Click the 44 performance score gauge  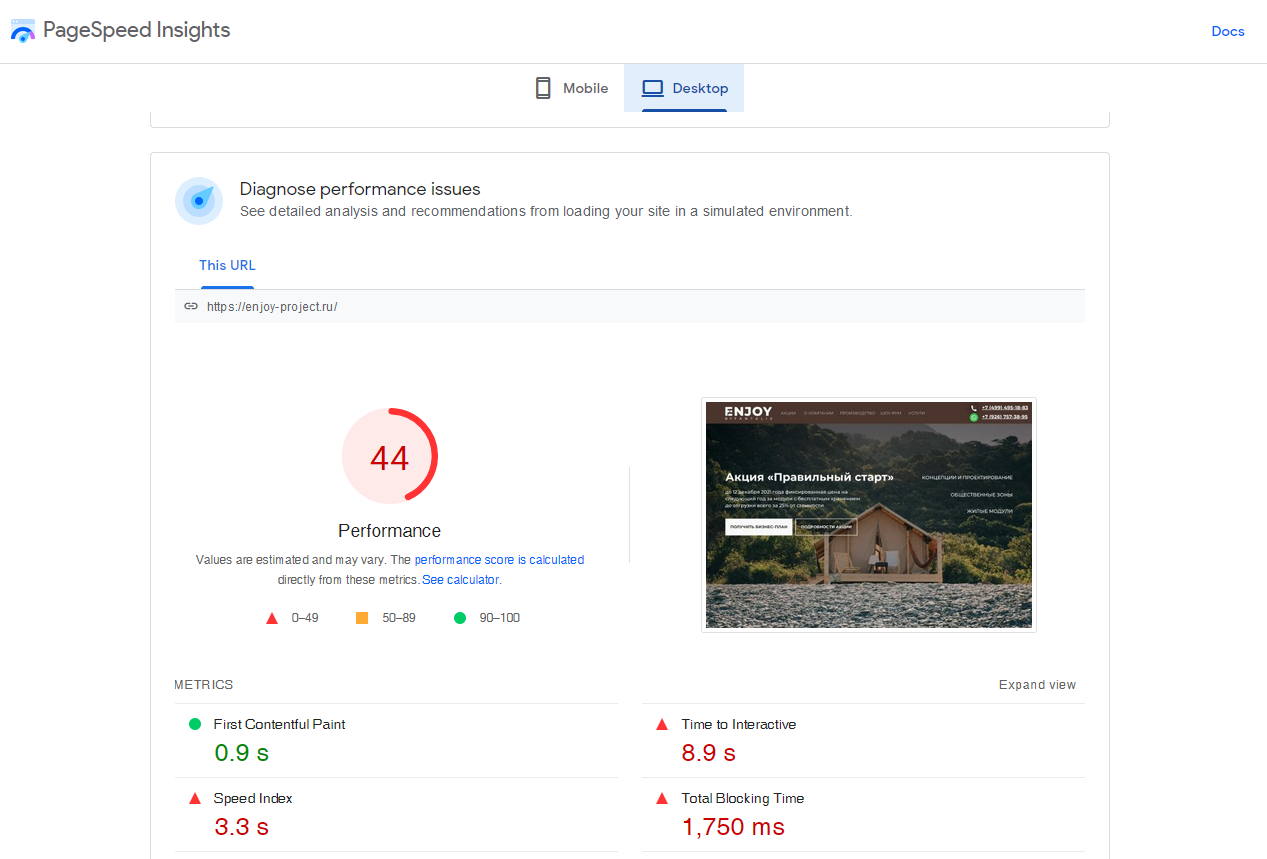pos(389,457)
